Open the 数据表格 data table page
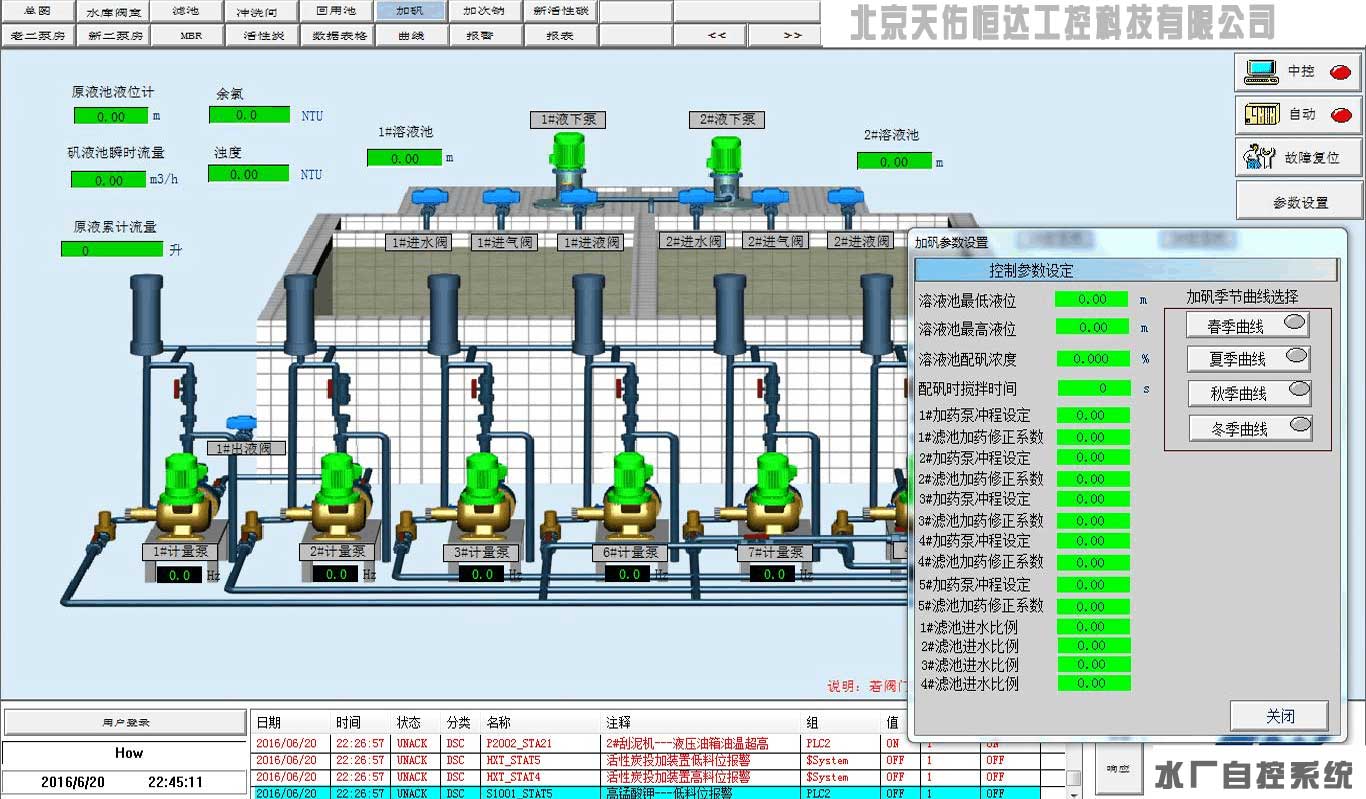This screenshot has width=1366, height=799. coord(340,35)
